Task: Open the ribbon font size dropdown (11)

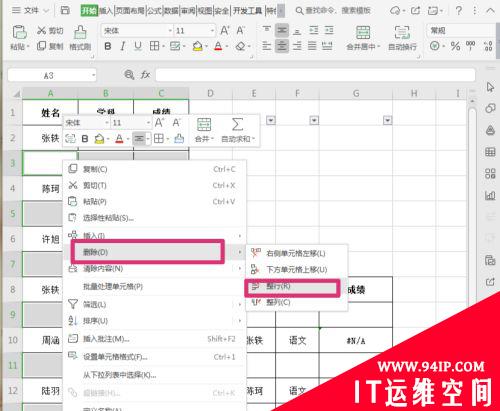Action: pyautogui.click(x=212, y=31)
